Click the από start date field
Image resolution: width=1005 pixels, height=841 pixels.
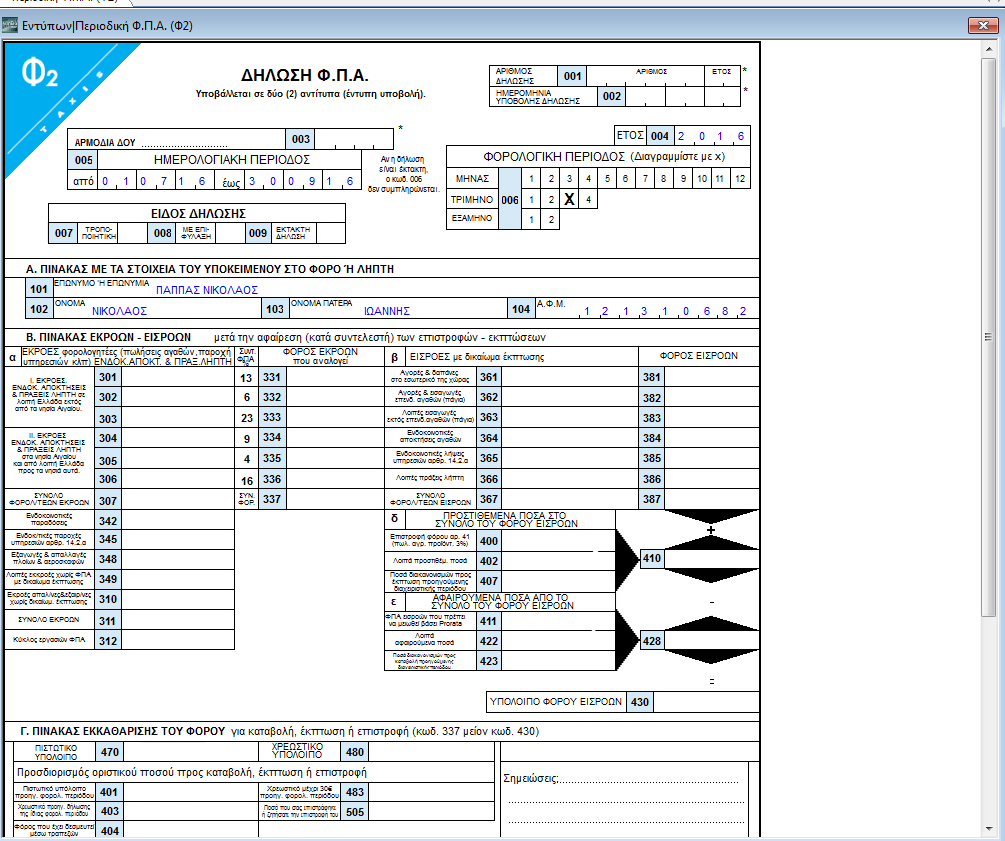pos(154,181)
